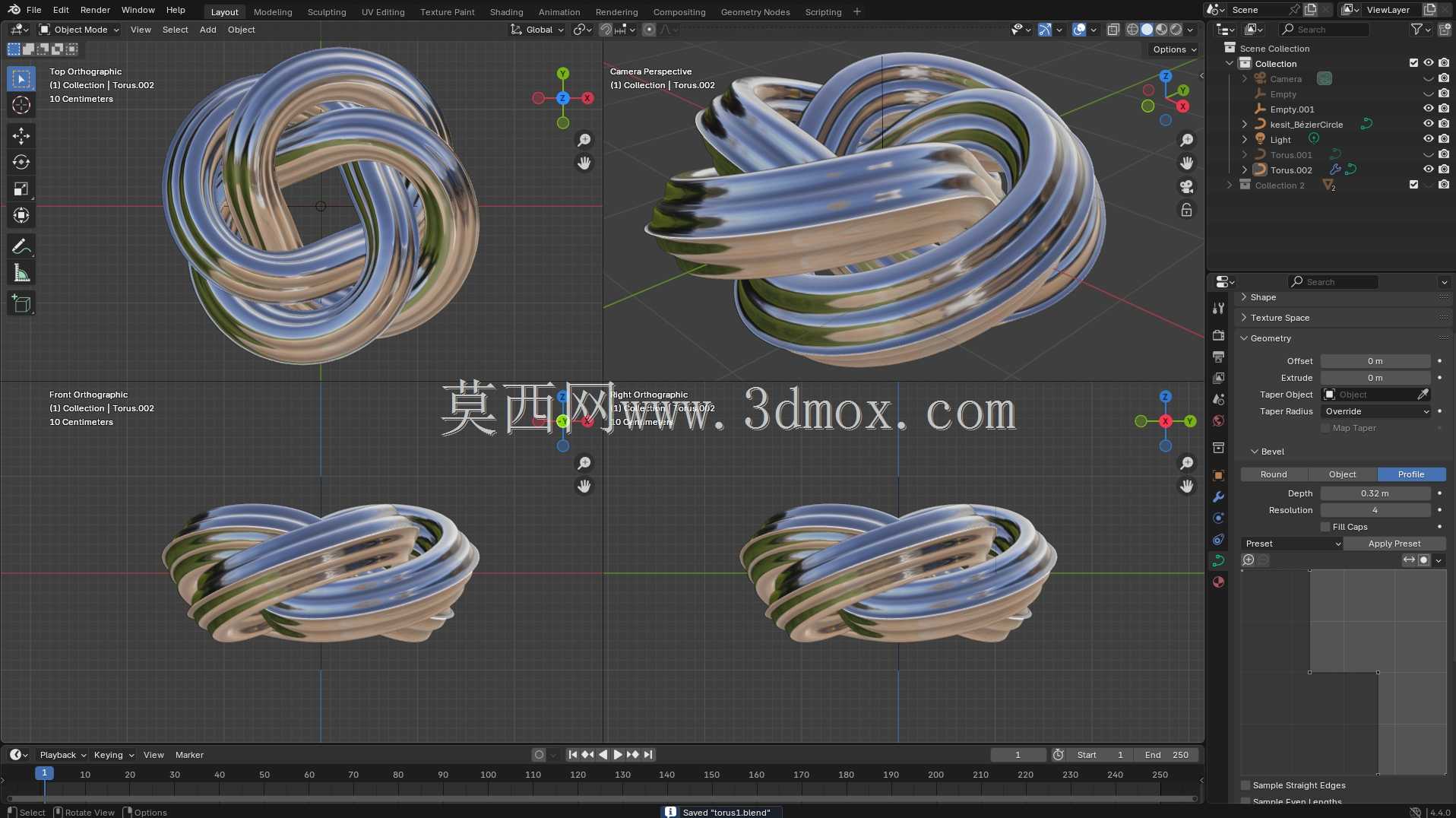Disable Camera in renders
This screenshot has width=1456, height=818.
1444,78
